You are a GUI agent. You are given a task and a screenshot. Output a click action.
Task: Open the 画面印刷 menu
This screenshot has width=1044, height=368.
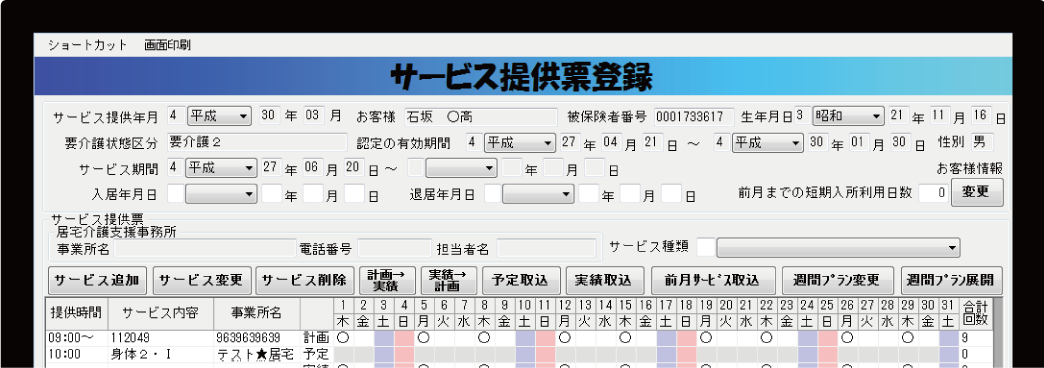click(x=167, y=45)
